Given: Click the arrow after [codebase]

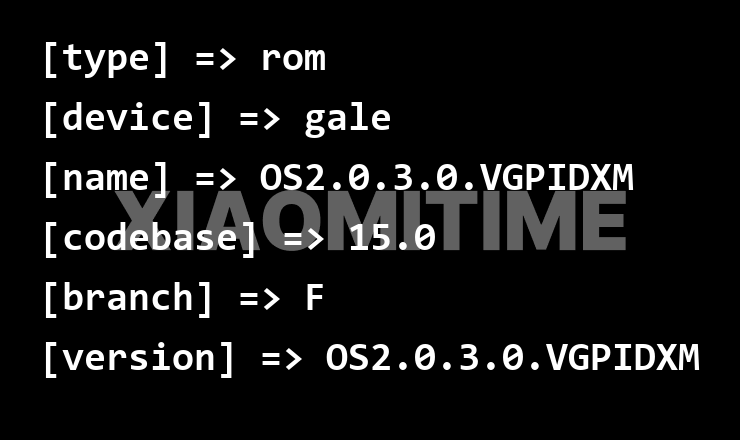Looking at the screenshot, I should pyautogui.click(x=303, y=239).
